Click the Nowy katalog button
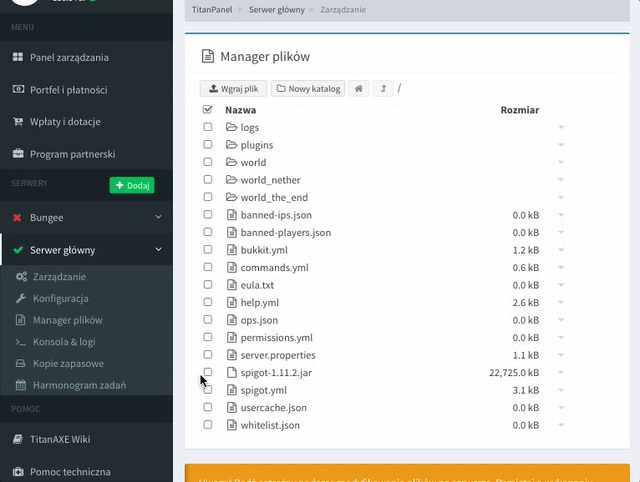 tap(308, 89)
